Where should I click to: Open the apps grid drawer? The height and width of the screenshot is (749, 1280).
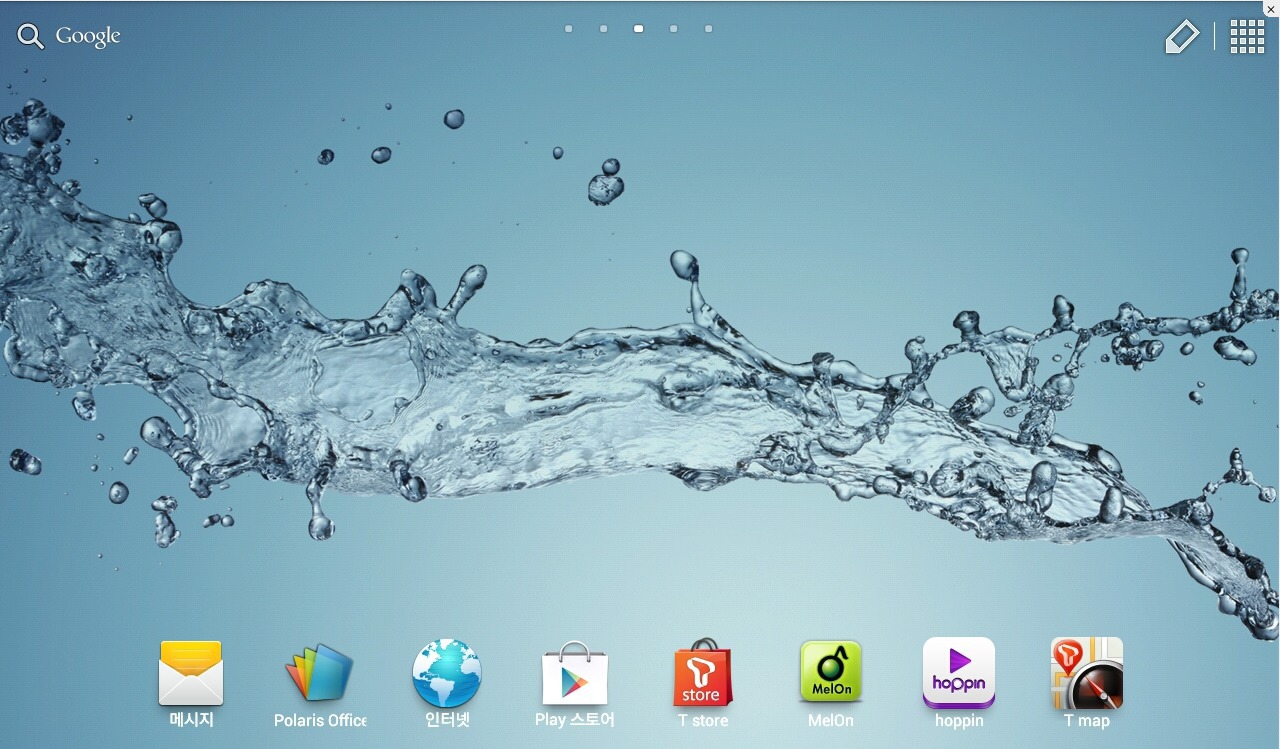[1247, 37]
